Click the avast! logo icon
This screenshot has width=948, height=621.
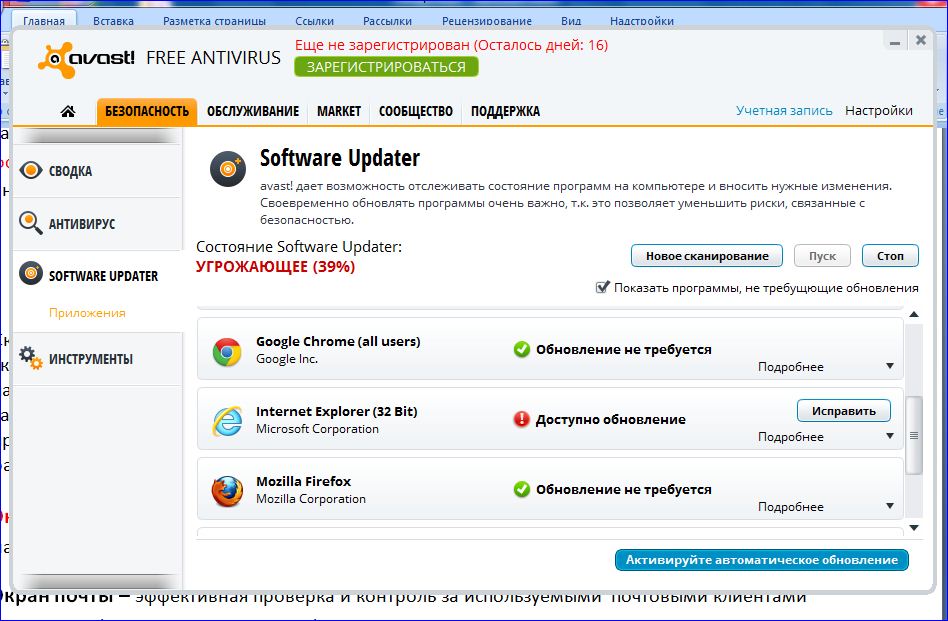click(x=56, y=59)
